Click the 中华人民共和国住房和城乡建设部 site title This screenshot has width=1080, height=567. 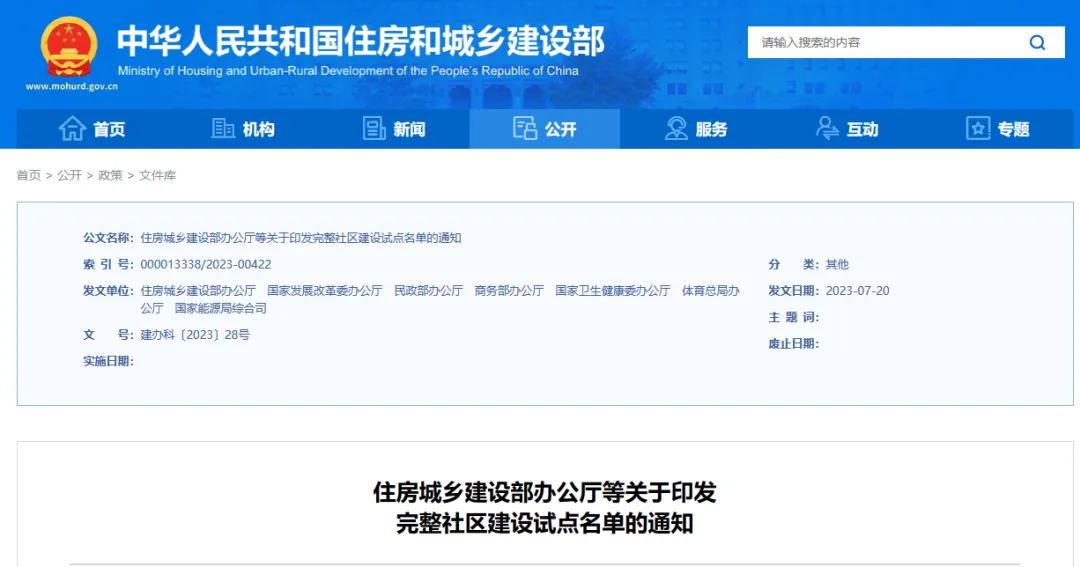[360, 41]
